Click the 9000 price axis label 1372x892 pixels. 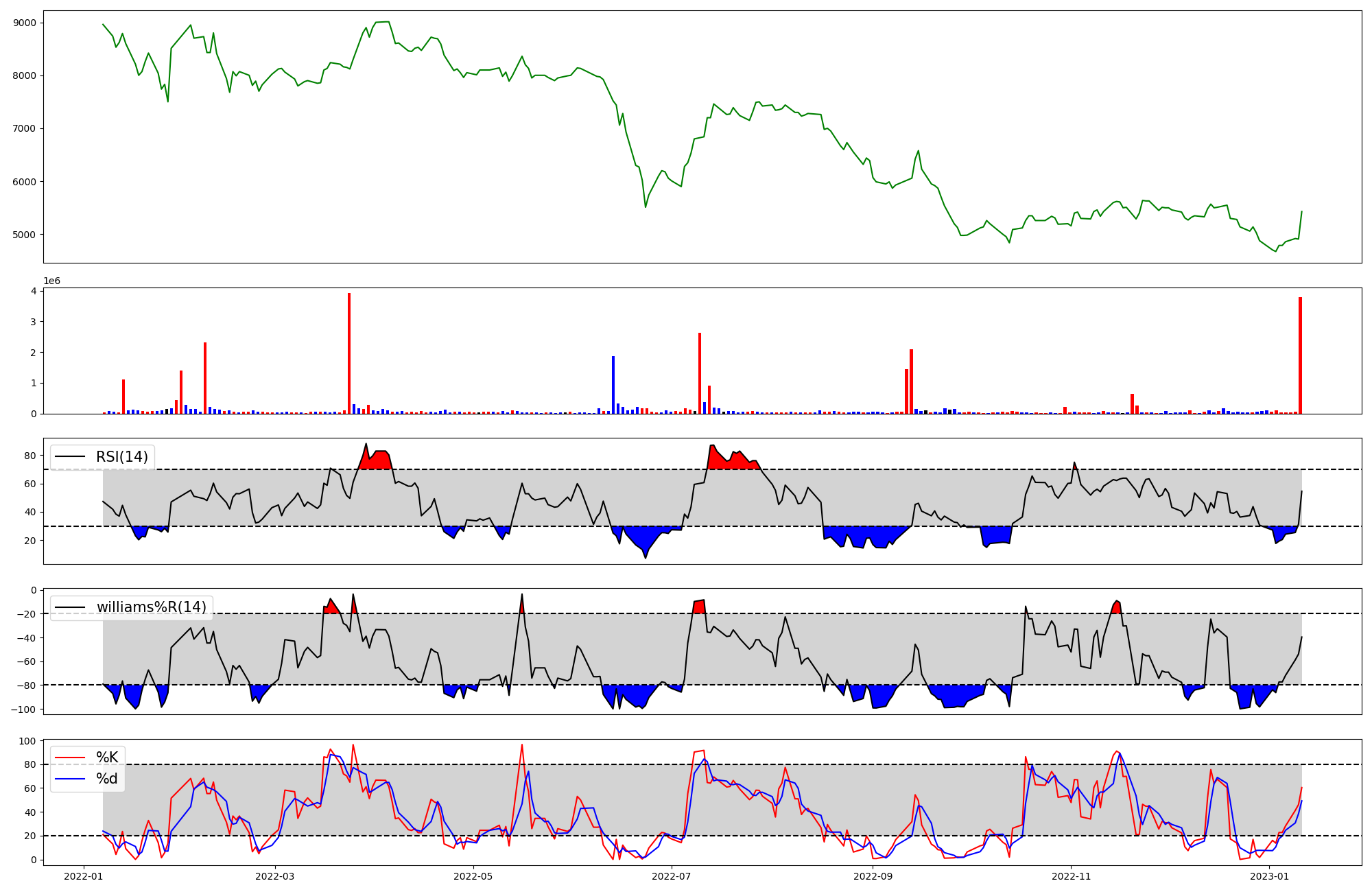click(x=25, y=23)
